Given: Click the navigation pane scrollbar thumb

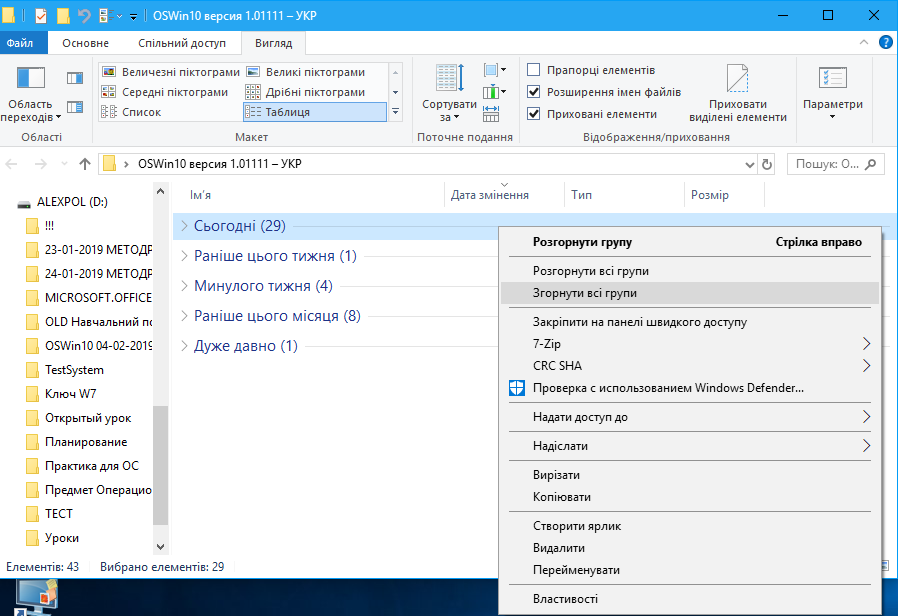Looking at the screenshot, I should pyautogui.click(x=160, y=465).
